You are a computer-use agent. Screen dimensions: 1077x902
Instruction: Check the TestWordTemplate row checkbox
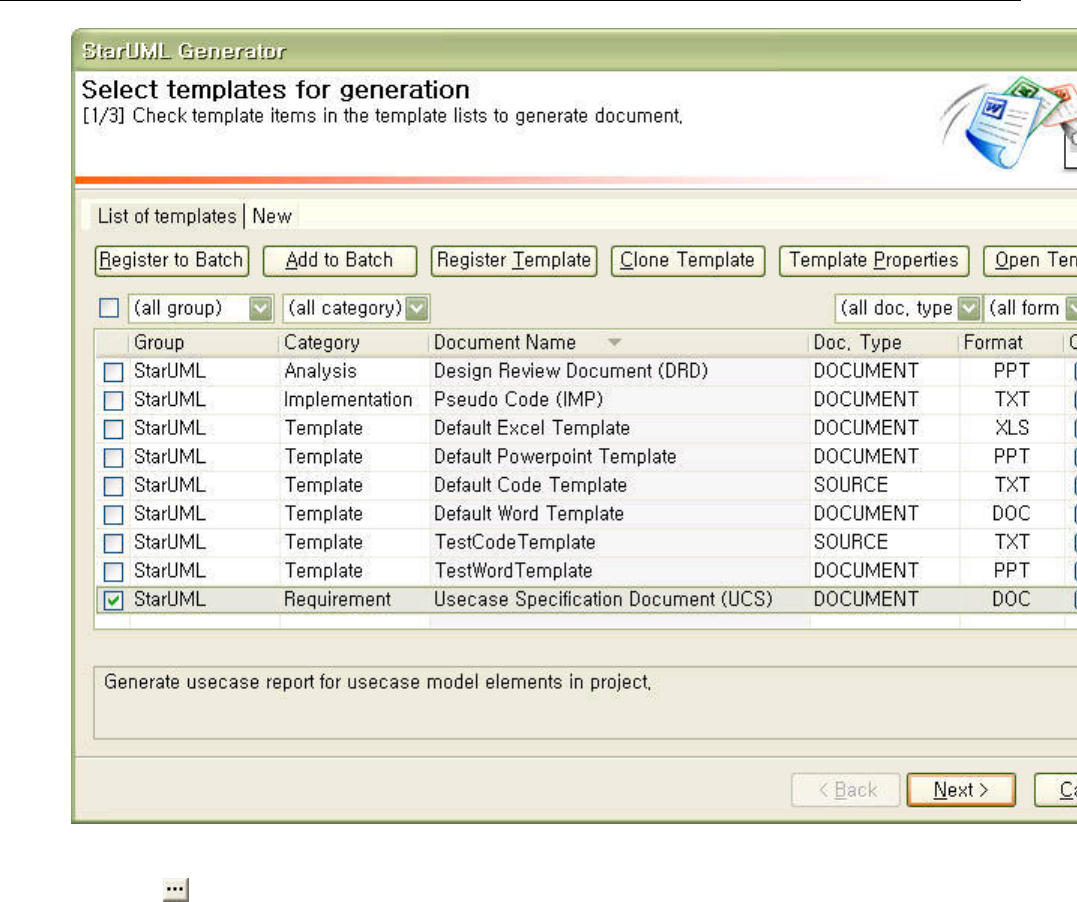113,572
